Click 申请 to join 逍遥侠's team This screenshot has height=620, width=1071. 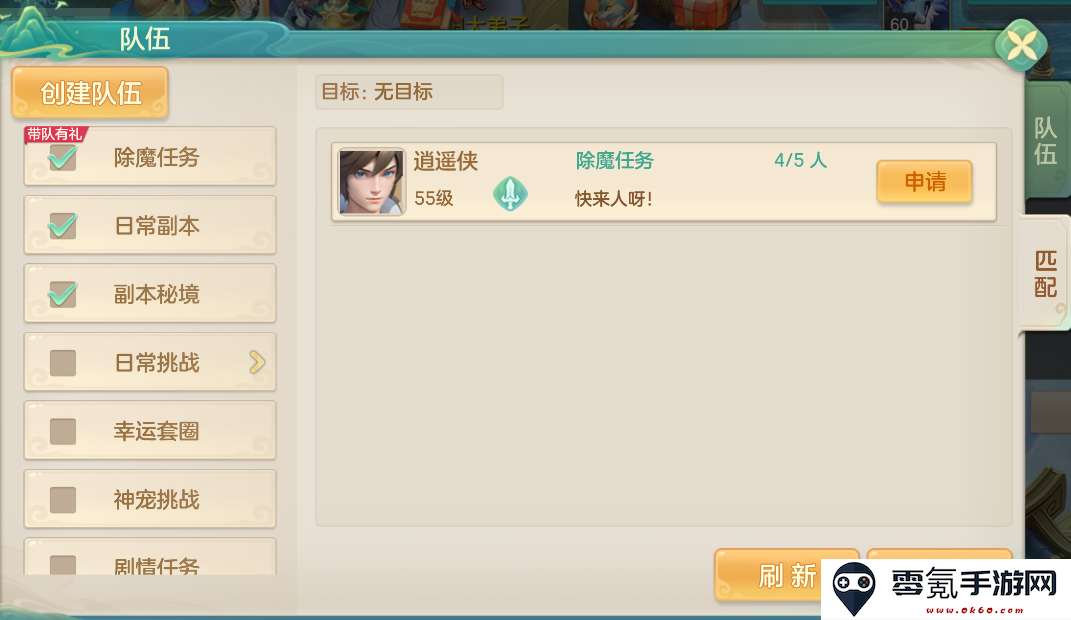pyautogui.click(x=925, y=182)
